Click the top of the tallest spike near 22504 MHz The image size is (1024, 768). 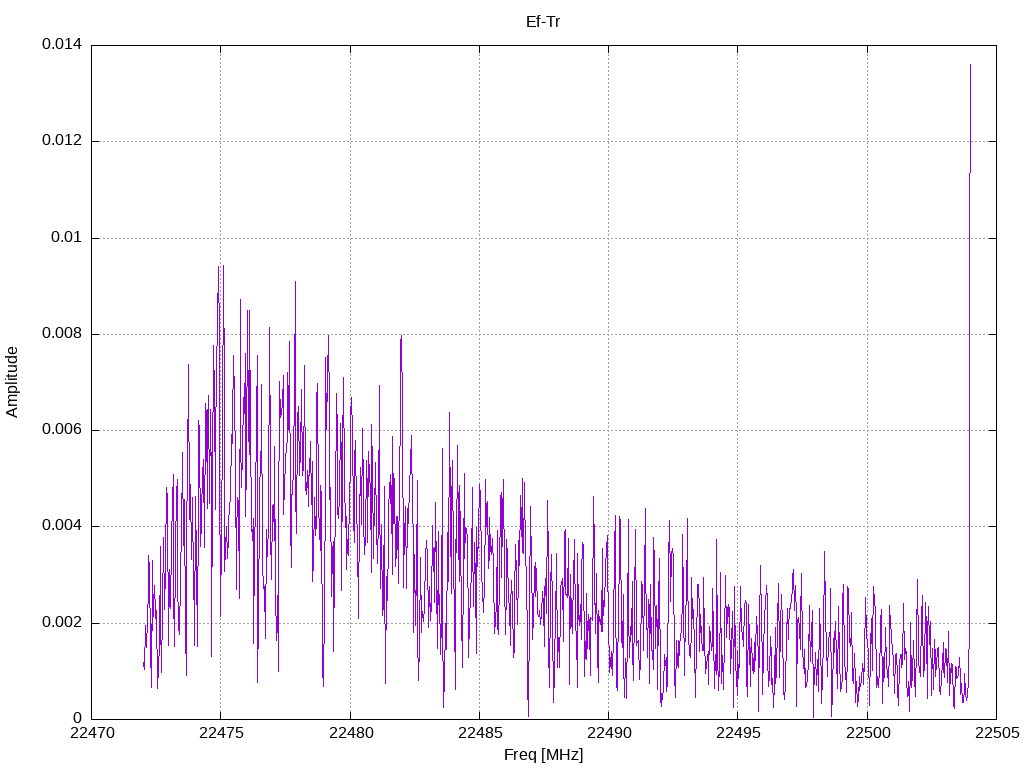[x=970, y=65]
